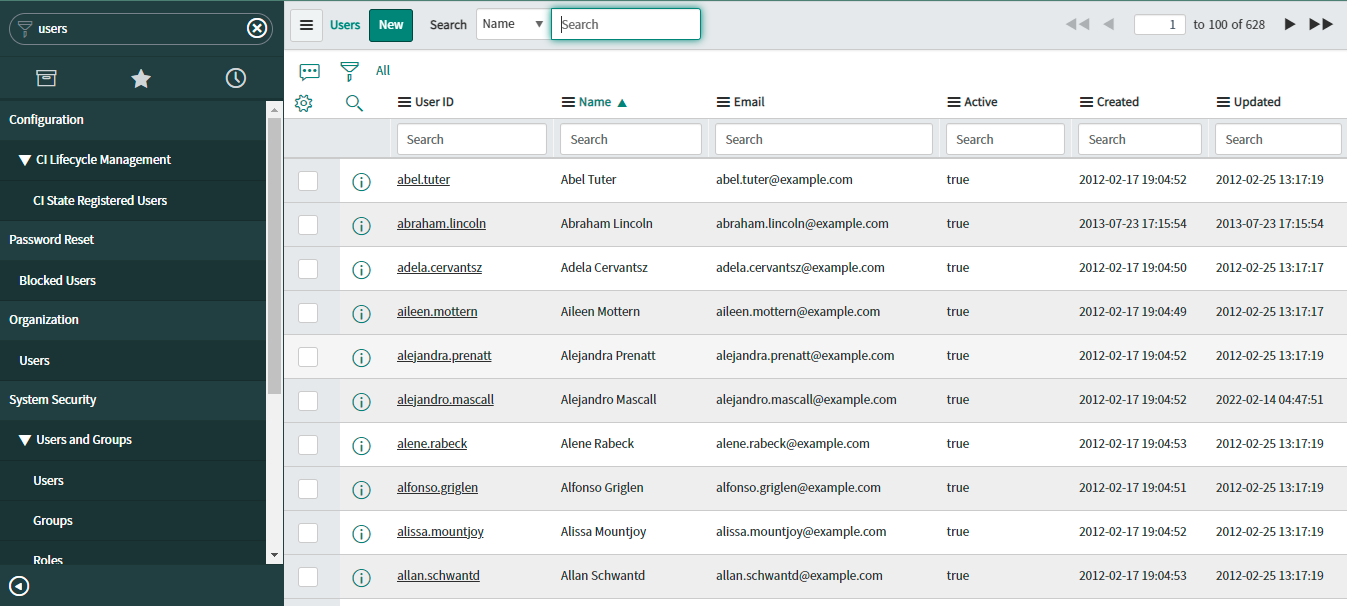
Task: Tick the Alejandro Mascall row checkbox
Action: coord(308,400)
